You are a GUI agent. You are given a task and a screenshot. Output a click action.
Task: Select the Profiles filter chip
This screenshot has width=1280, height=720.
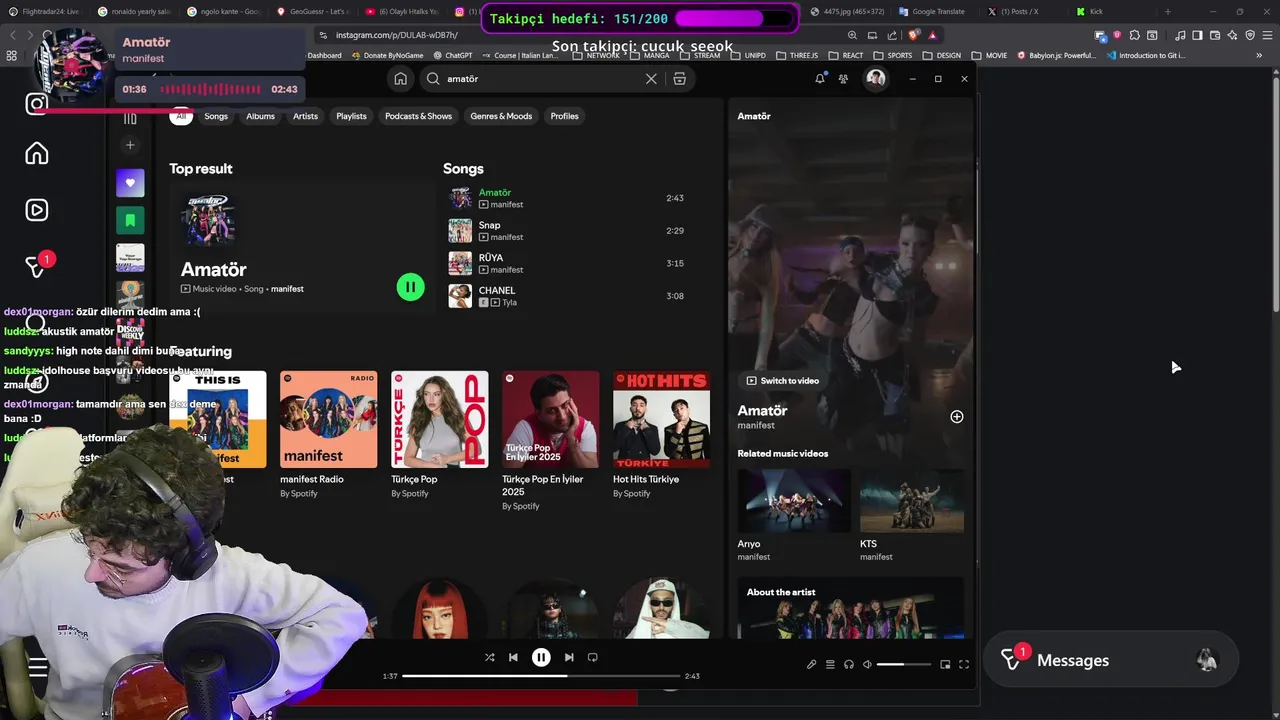(564, 116)
